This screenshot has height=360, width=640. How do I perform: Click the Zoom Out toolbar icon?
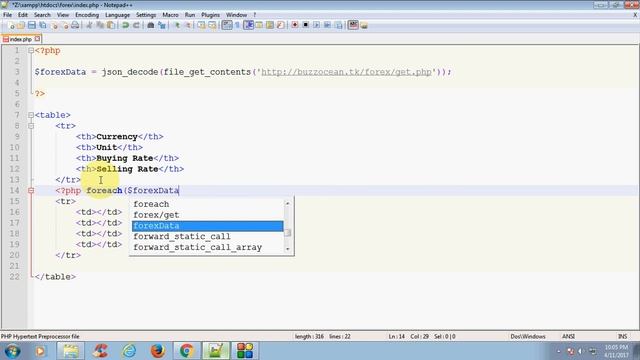pyautogui.click(x=188, y=25)
